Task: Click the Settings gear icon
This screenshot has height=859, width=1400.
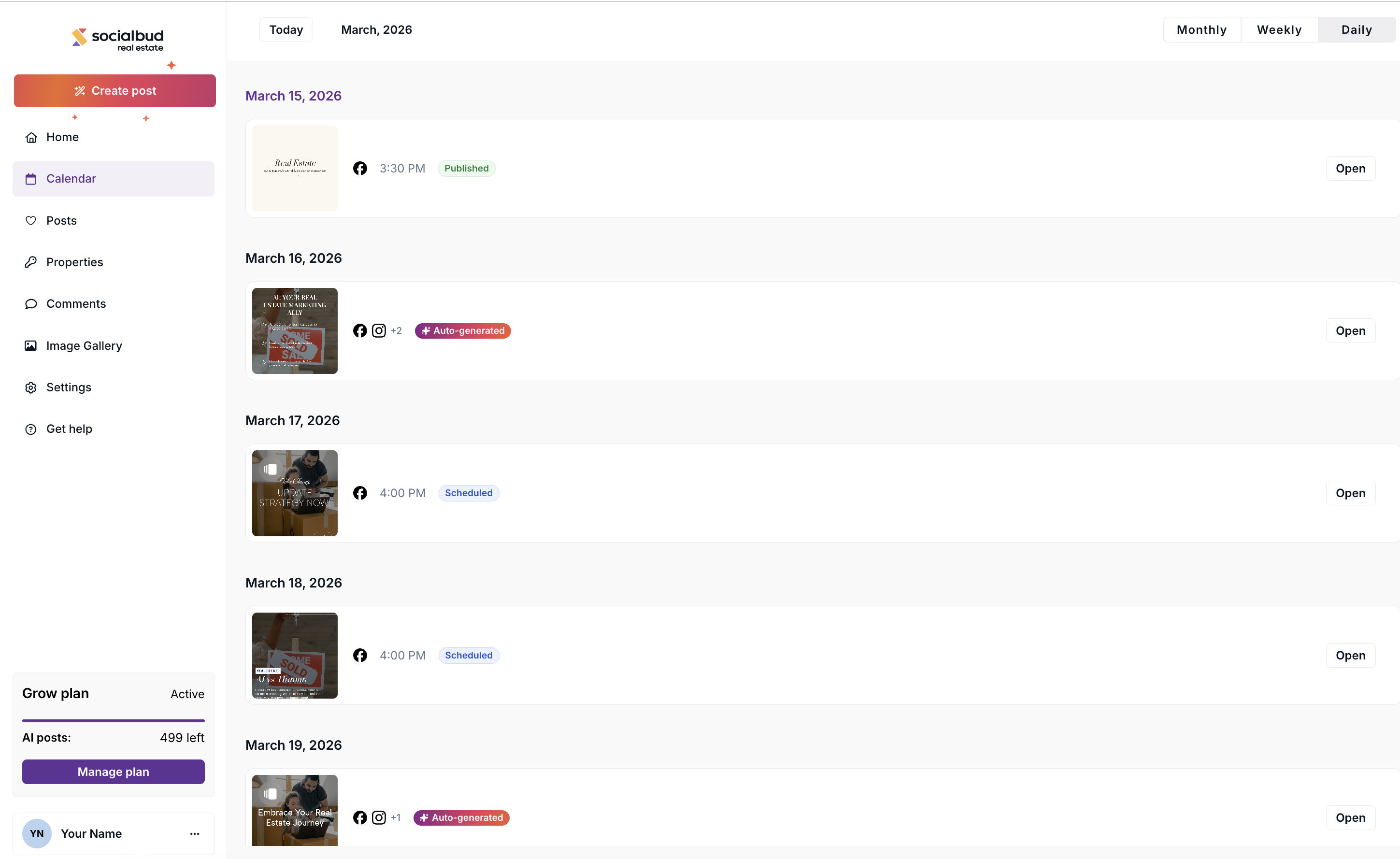Action: click(x=31, y=387)
